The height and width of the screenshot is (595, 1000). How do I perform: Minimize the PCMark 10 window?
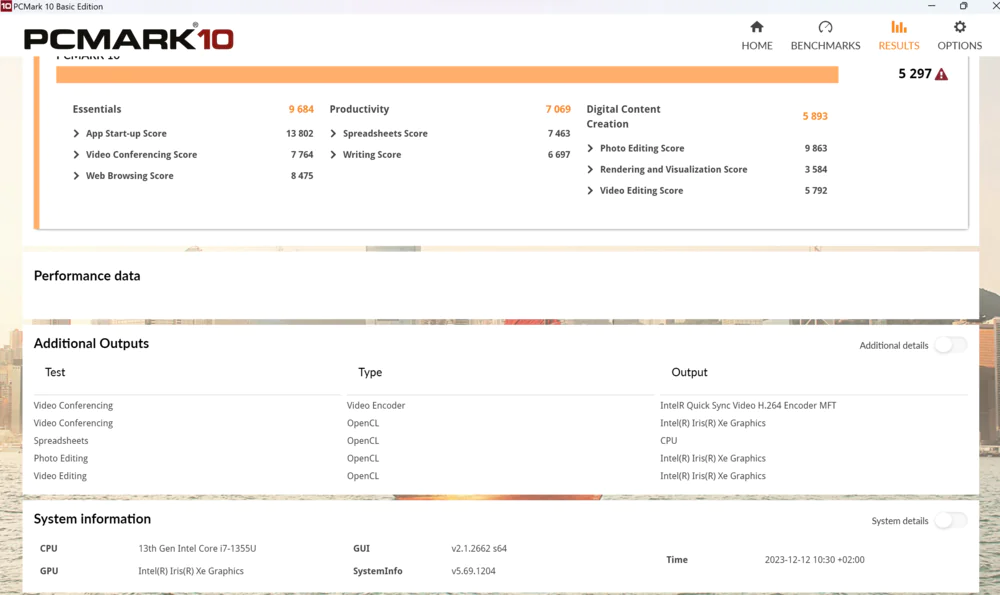click(x=931, y=6)
